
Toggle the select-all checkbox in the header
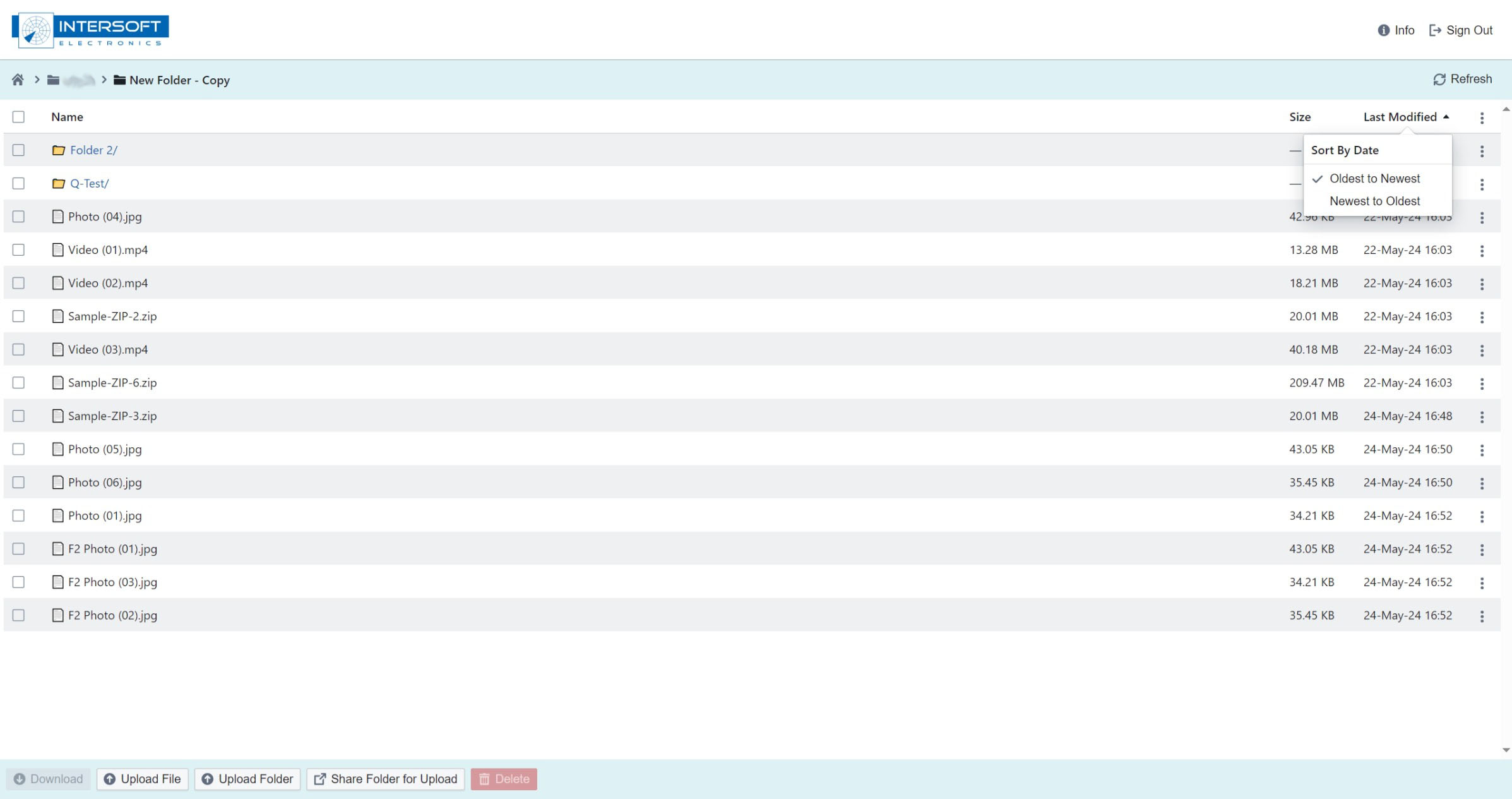pos(18,117)
